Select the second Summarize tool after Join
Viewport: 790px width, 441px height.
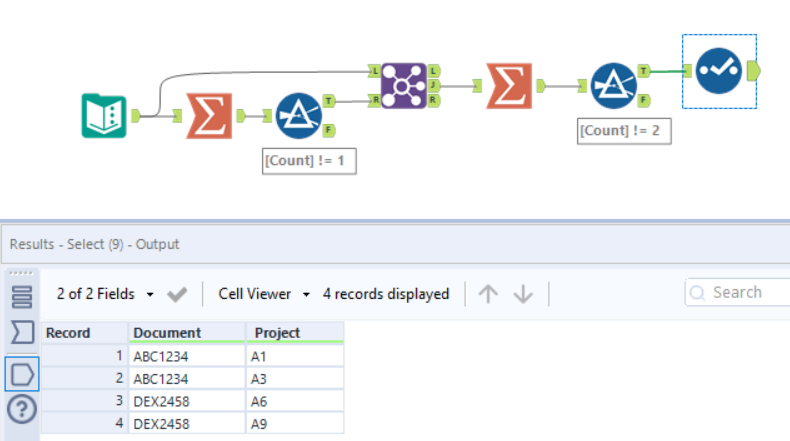(508, 86)
